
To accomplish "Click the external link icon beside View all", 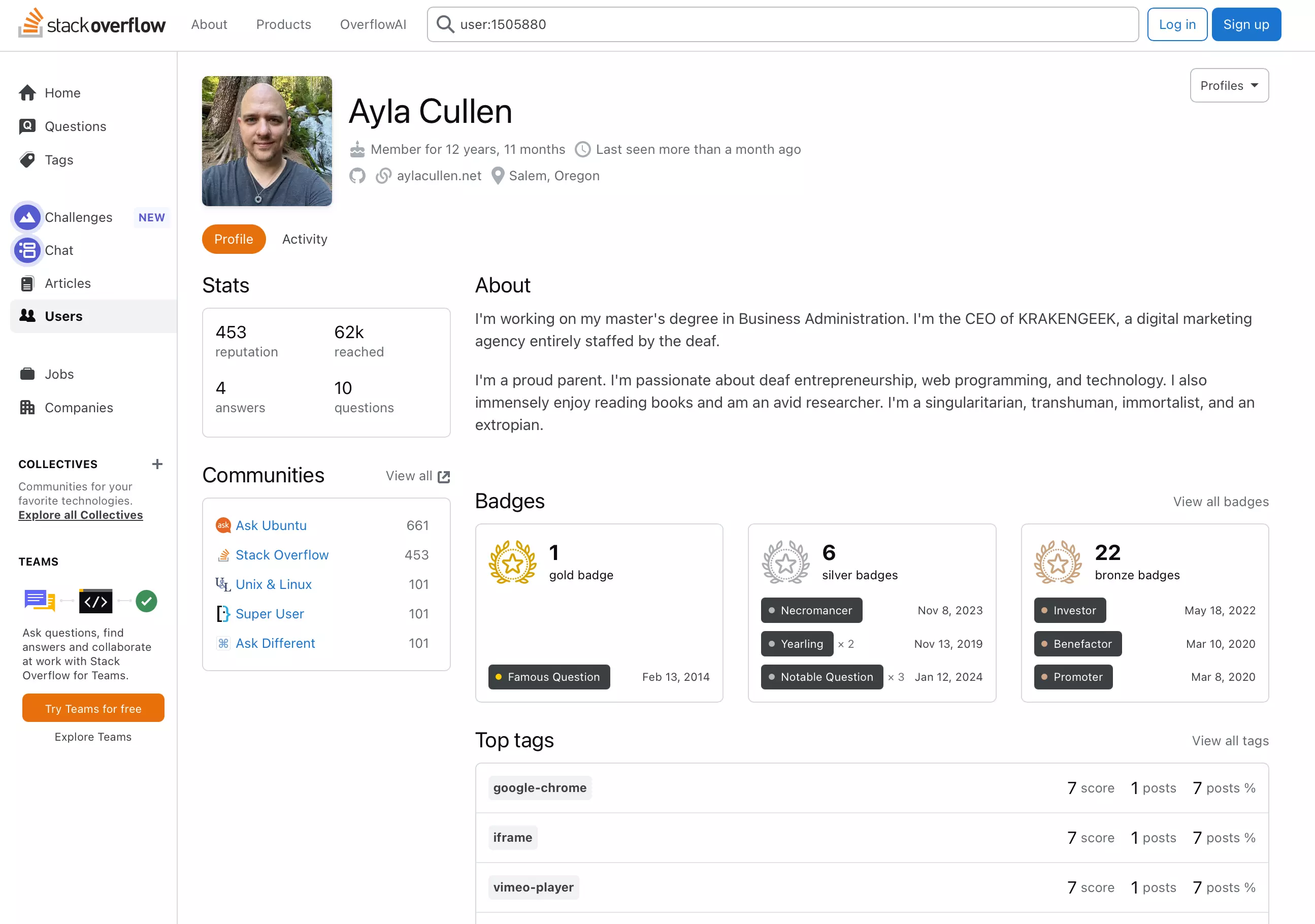I will [x=444, y=477].
